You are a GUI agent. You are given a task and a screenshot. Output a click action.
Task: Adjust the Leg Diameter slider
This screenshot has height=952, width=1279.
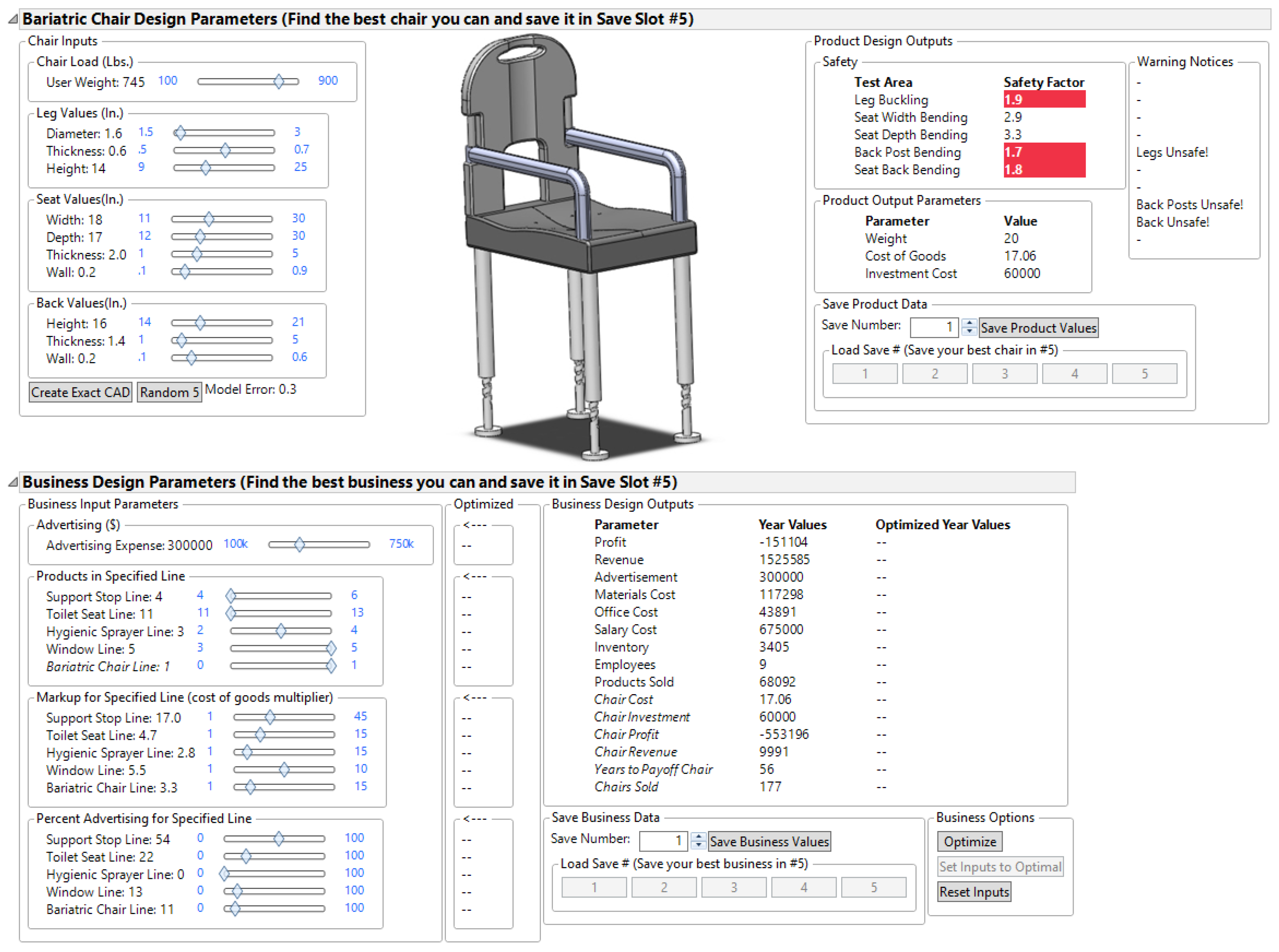225,133
